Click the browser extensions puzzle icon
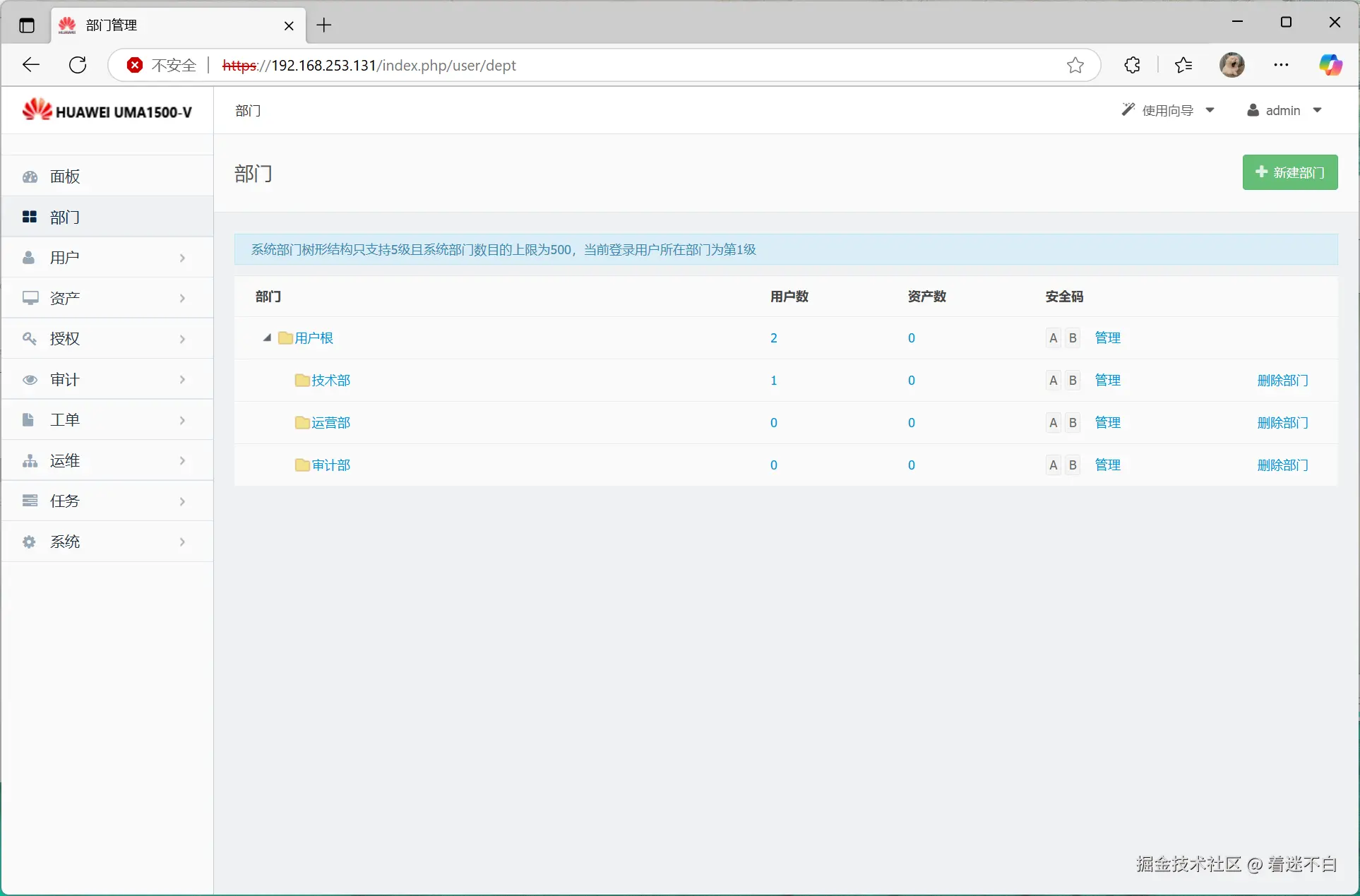This screenshot has width=1360, height=896. coord(1132,65)
